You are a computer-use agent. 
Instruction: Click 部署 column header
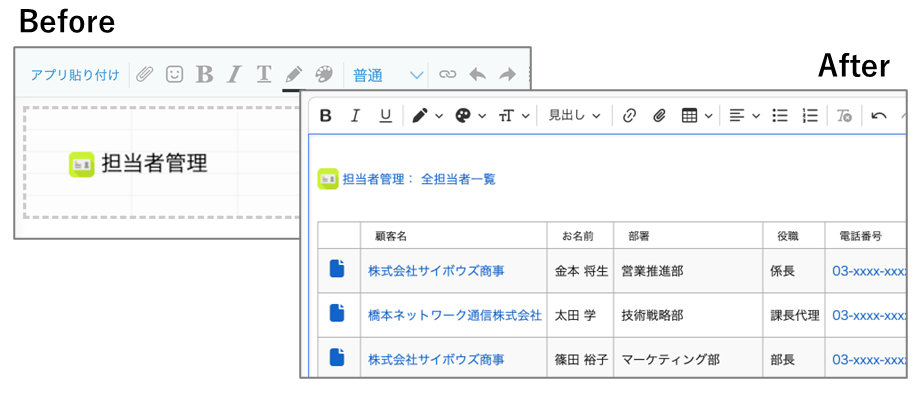pyautogui.click(x=638, y=237)
